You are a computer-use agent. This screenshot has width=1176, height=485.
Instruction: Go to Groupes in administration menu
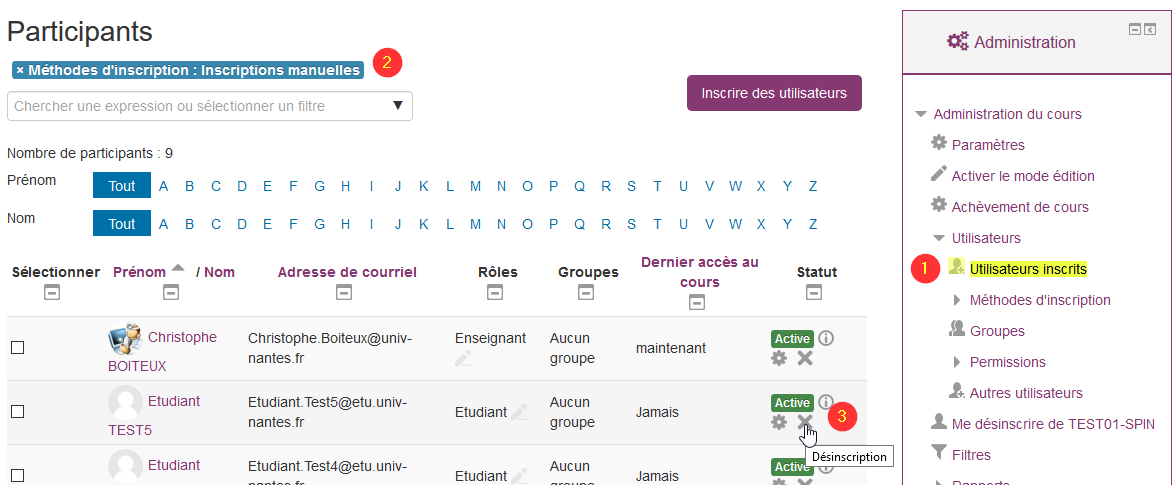[x=996, y=331]
